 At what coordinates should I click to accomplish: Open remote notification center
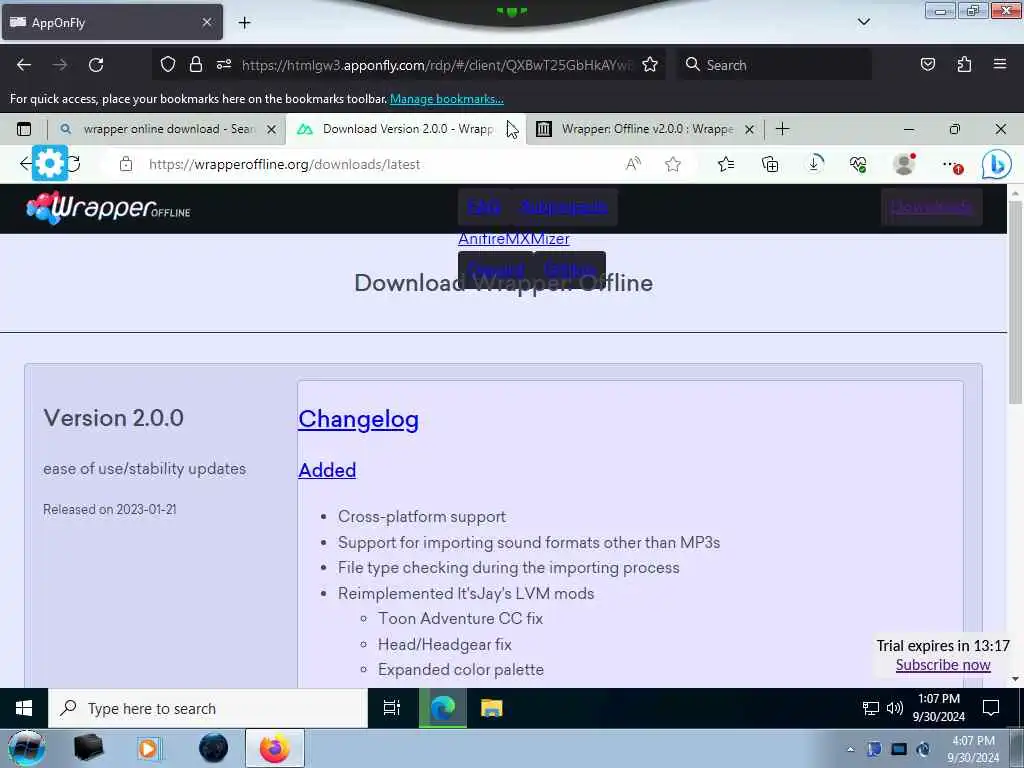point(991,708)
